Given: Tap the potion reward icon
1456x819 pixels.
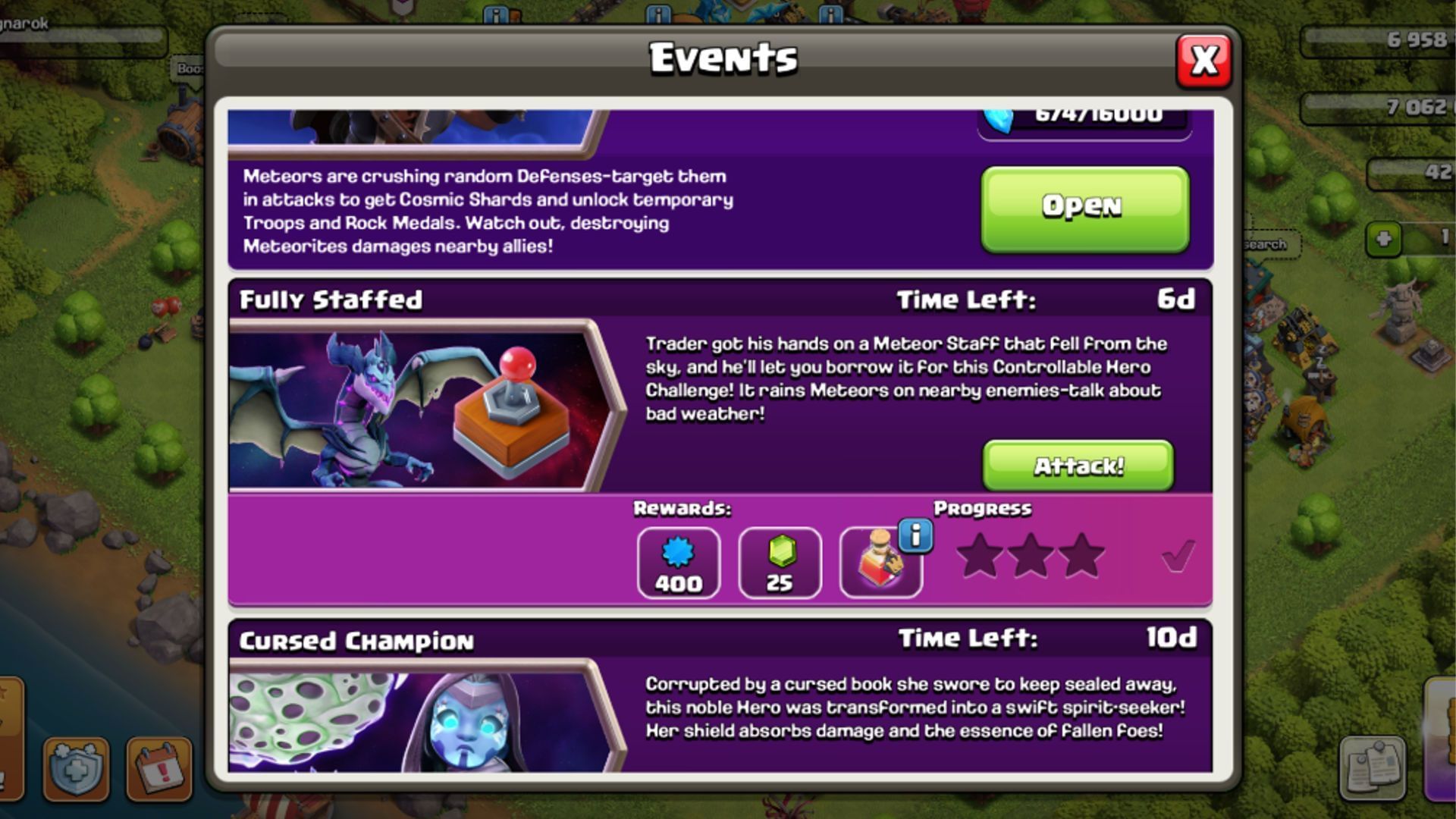Looking at the screenshot, I should click(x=880, y=563).
